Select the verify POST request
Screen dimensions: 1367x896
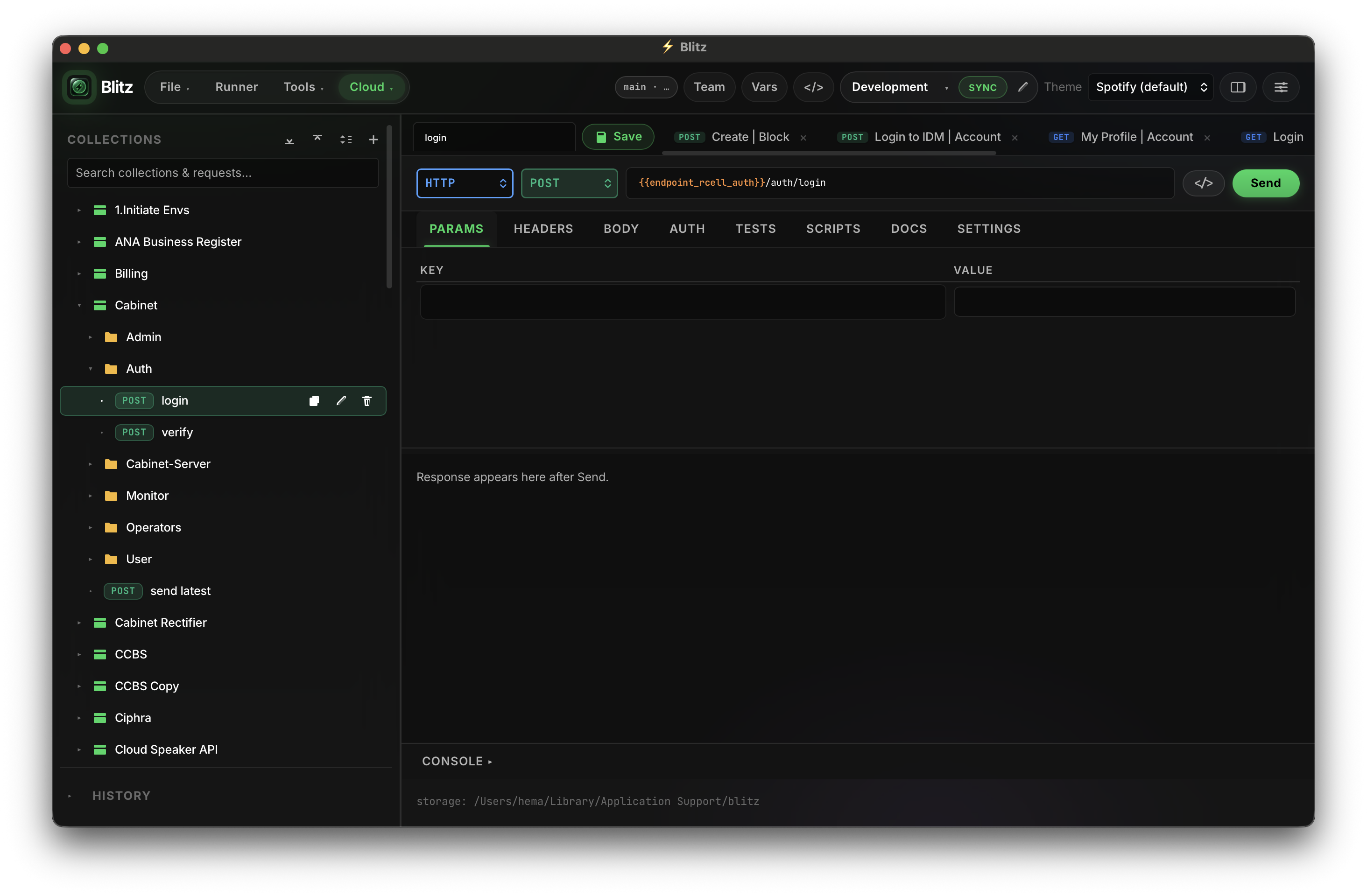224,432
